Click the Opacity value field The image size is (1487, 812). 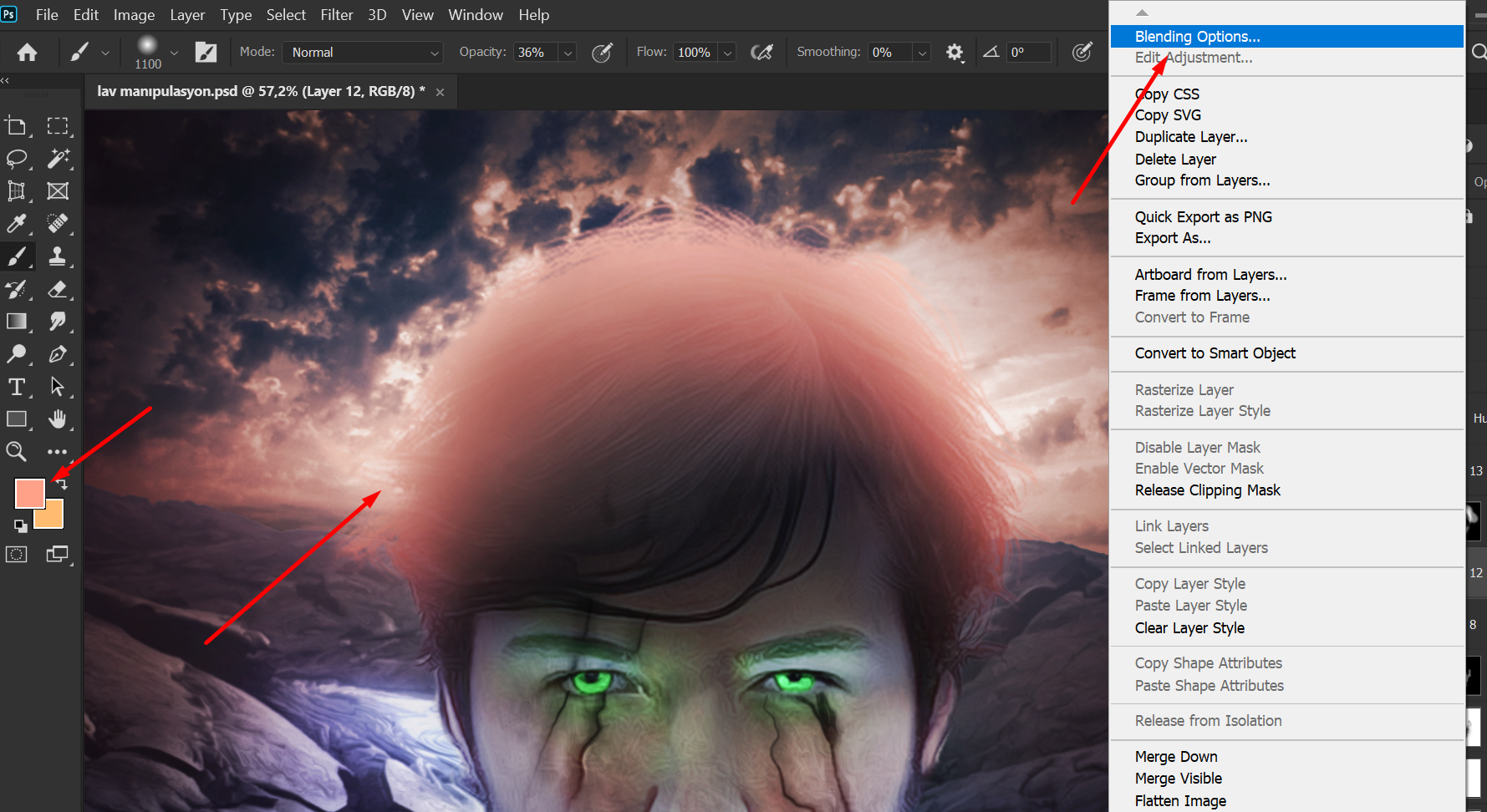click(x=535, y=53)
